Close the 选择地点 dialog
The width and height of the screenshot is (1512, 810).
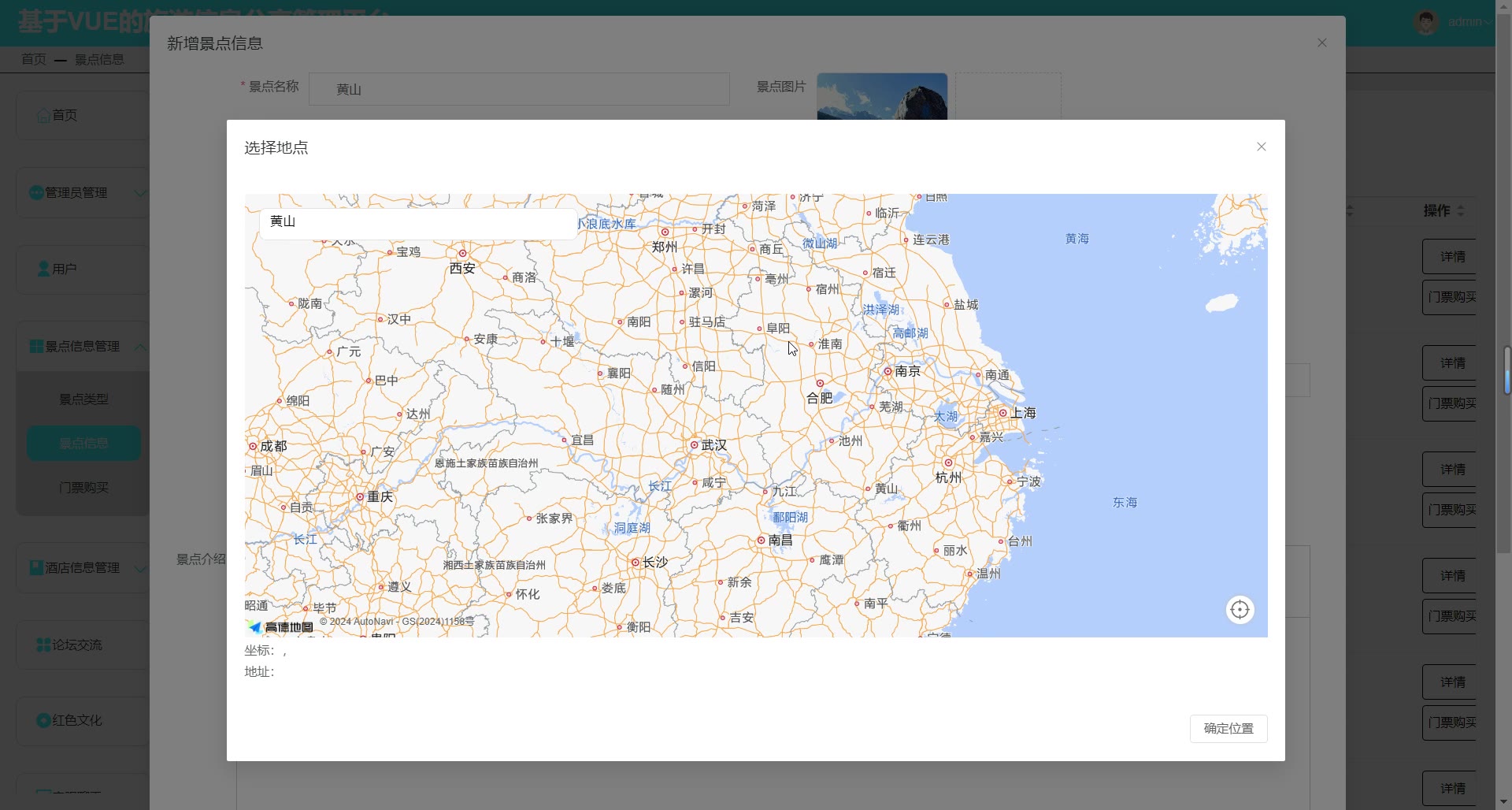tap(1261, 147)
